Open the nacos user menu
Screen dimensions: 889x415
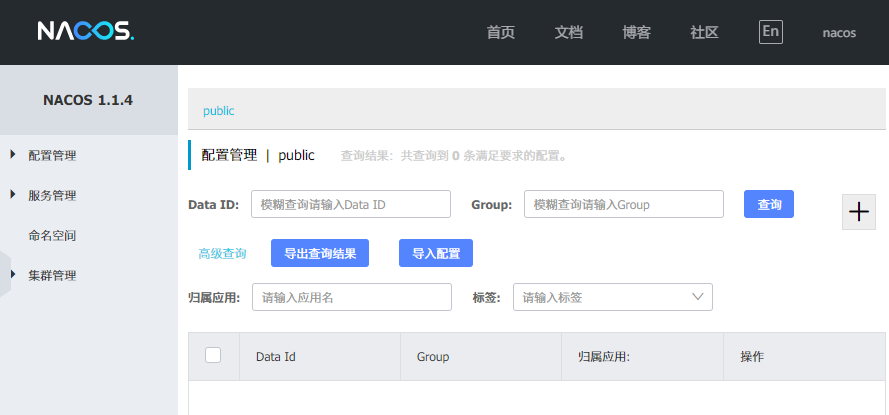point(839,33)
